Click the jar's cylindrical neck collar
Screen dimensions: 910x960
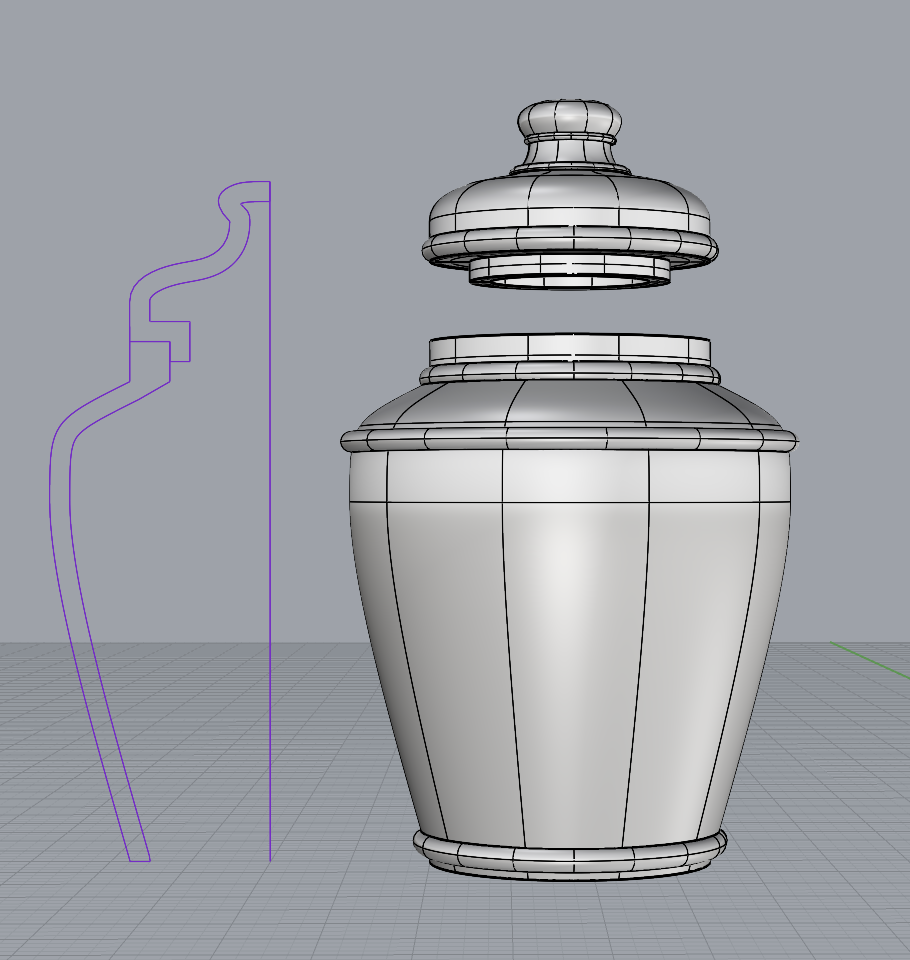(570, 348)
